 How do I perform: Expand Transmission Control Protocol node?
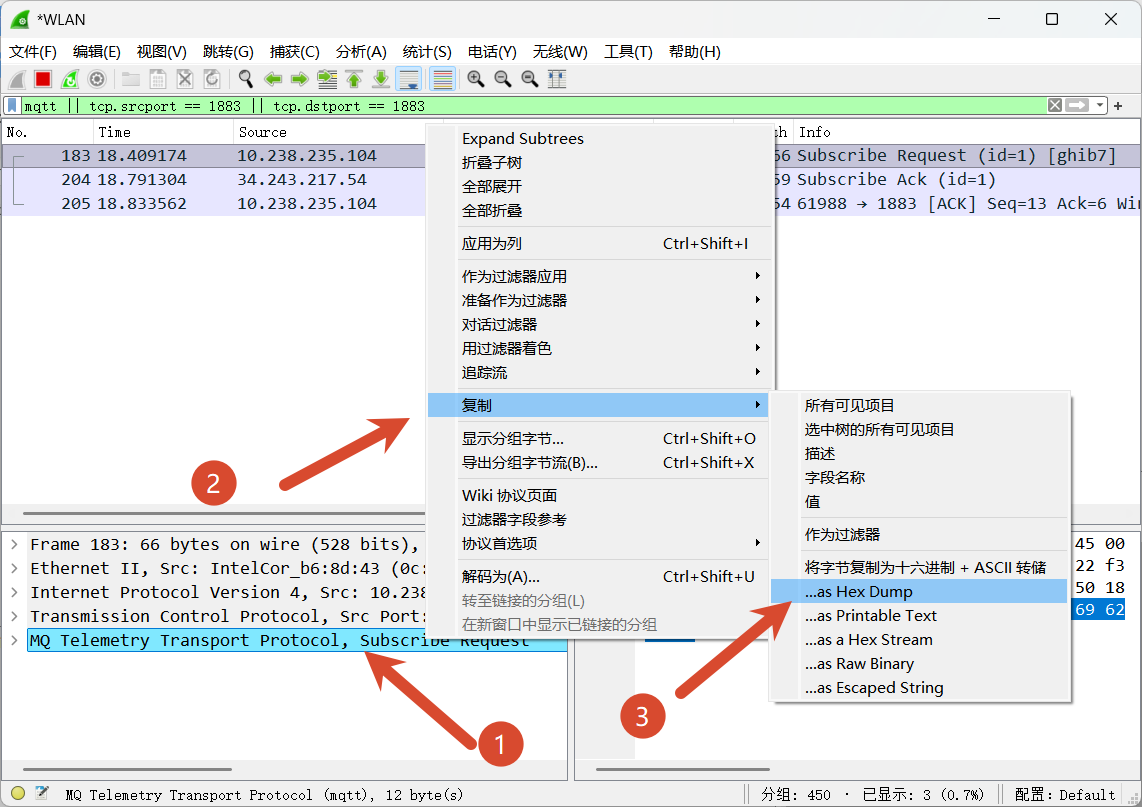[x=15, y=616]
